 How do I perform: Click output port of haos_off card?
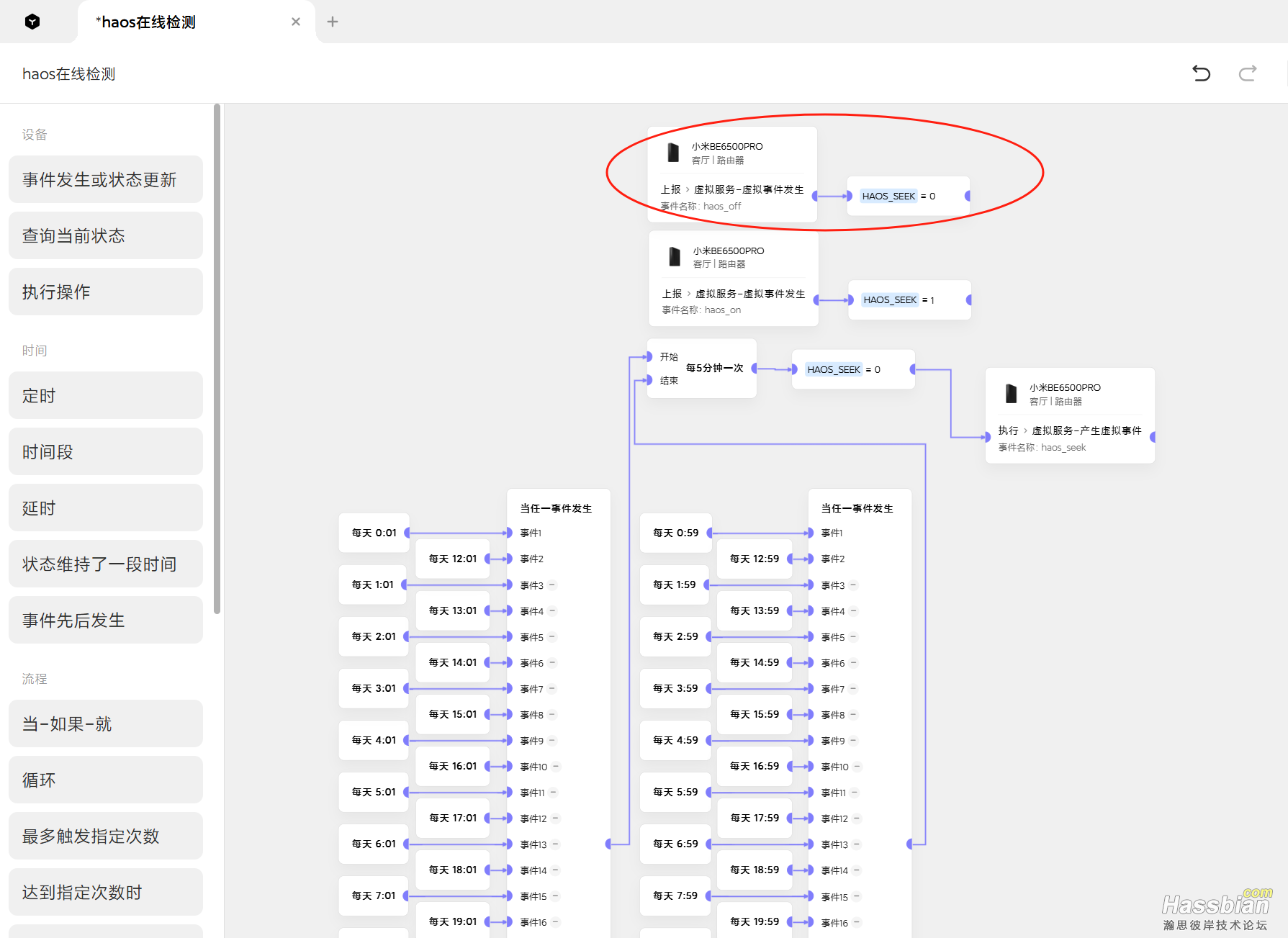tap(816, 196)
